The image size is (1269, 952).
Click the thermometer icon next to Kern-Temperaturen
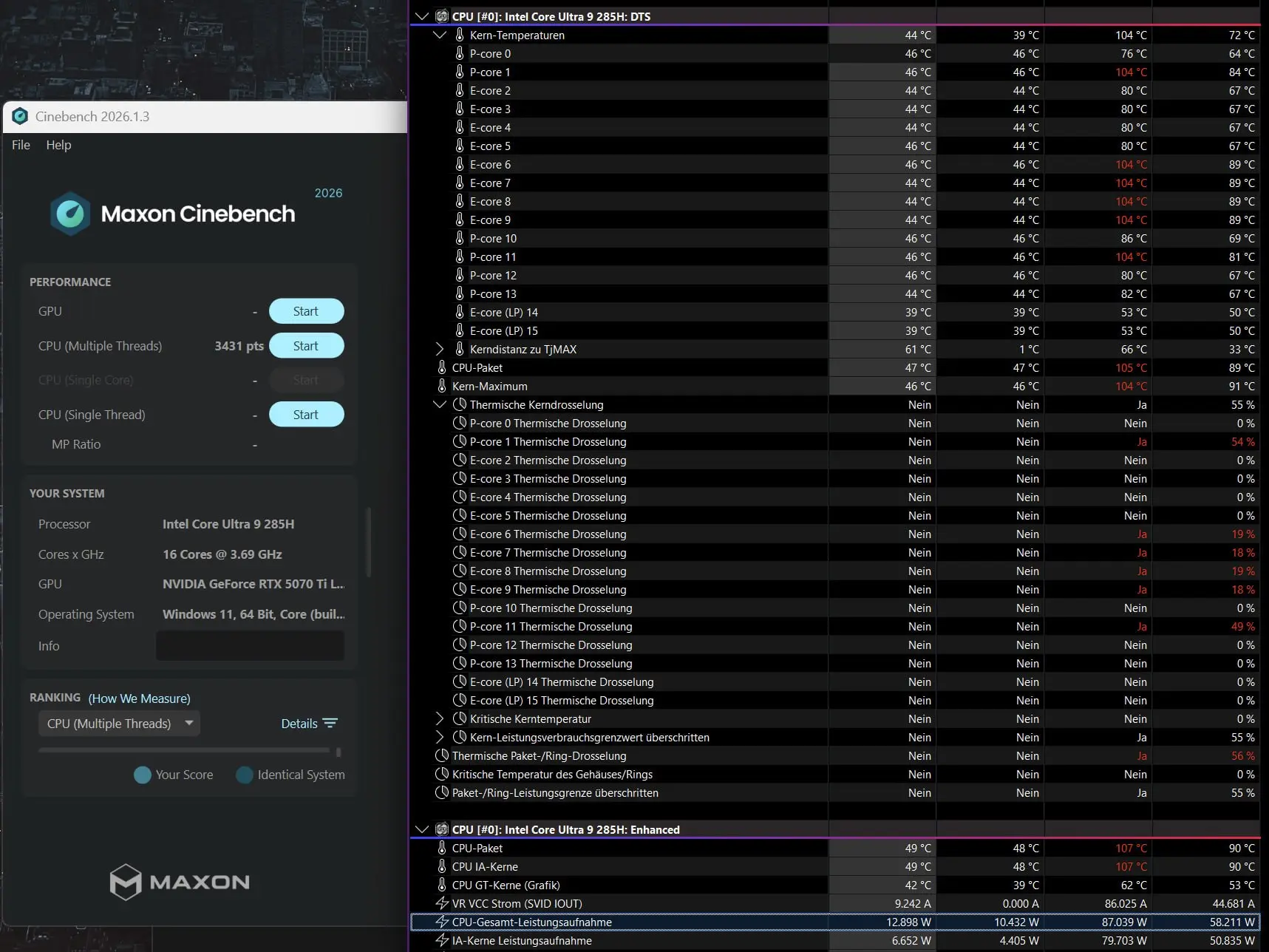460,35
